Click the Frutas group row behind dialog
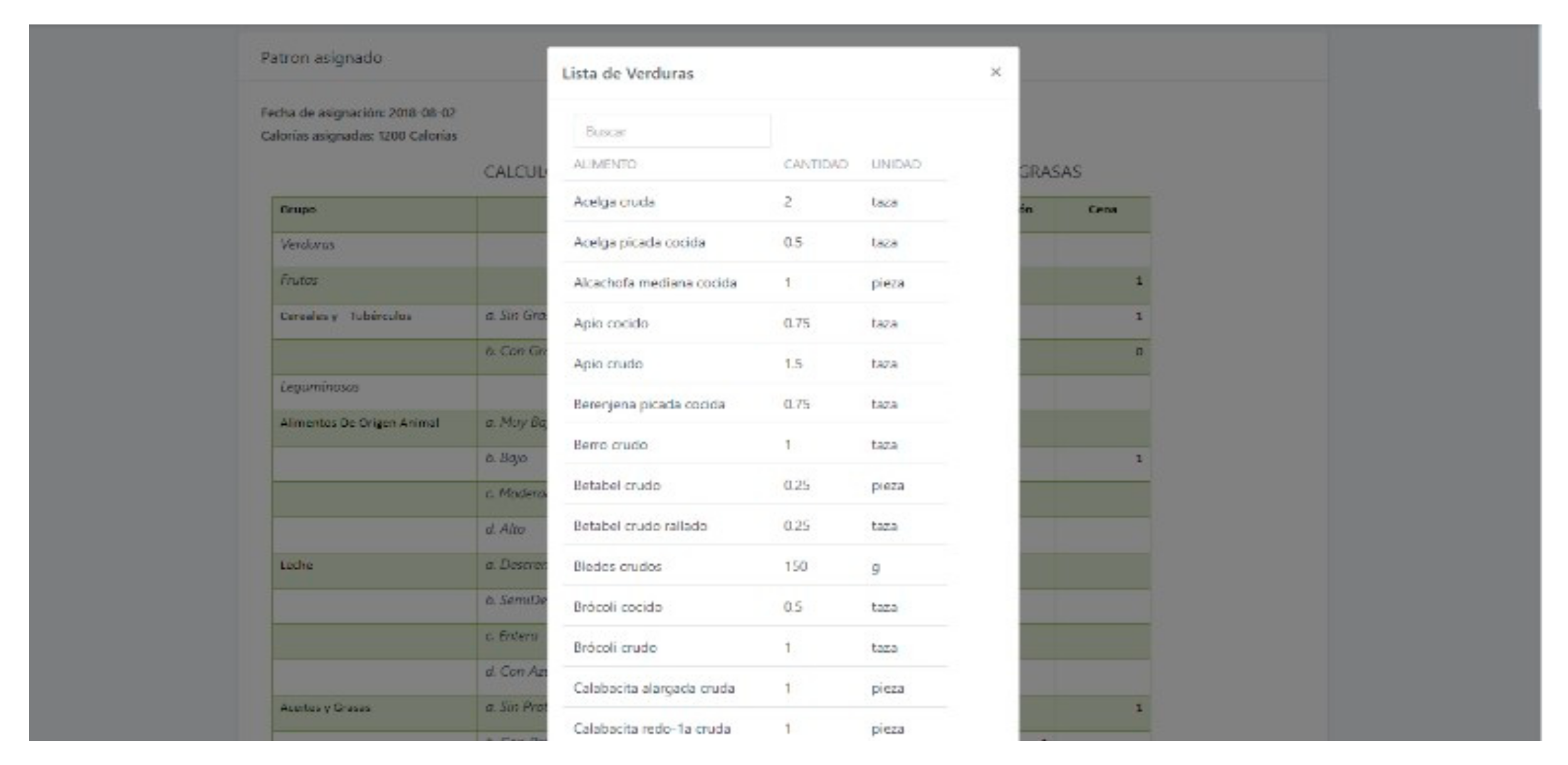Screen dimensions: 1568x765 299,280
